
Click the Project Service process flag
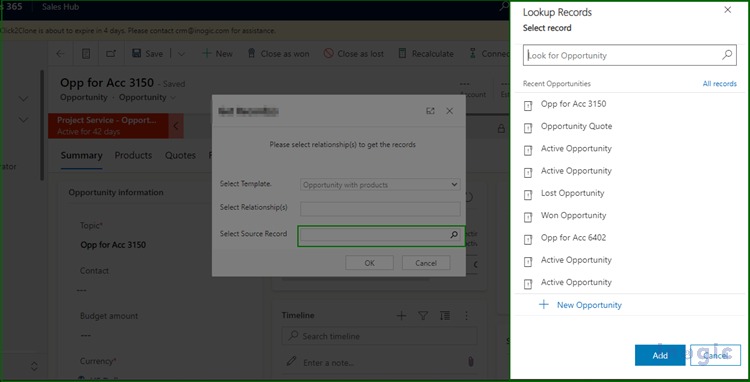109,126
